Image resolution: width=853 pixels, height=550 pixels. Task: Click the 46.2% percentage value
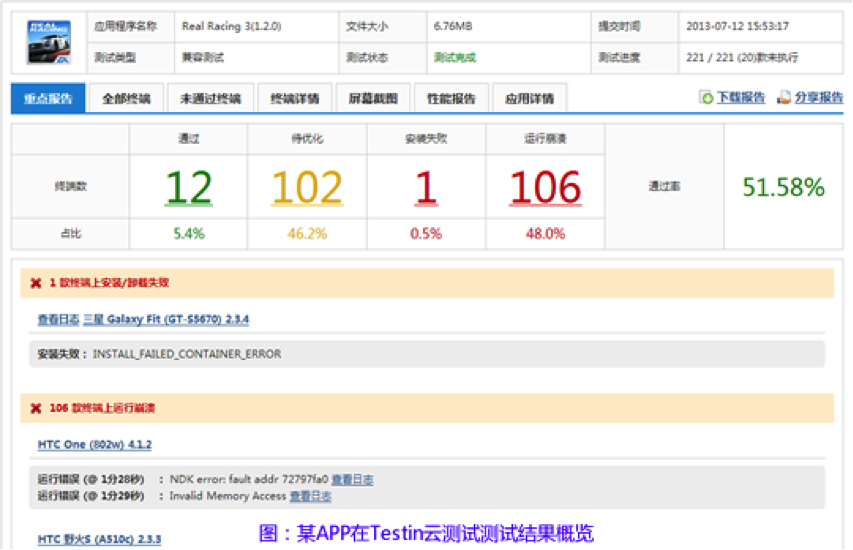[307, 234]
